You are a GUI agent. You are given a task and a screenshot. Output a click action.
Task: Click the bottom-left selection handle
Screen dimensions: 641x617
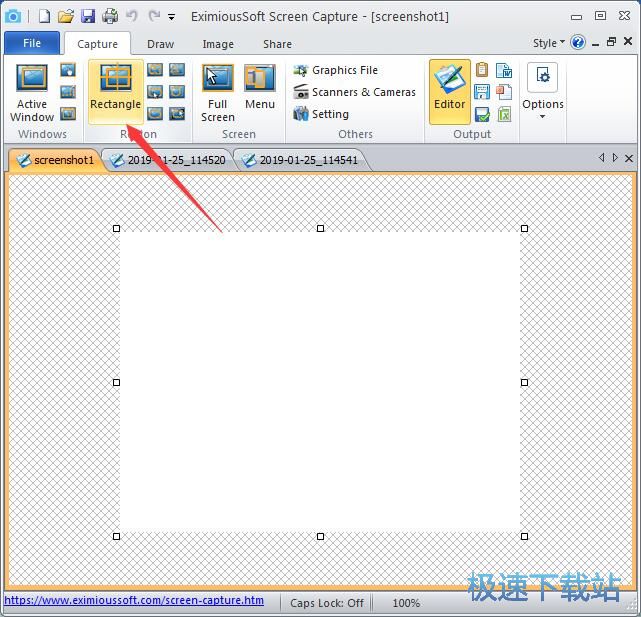[117, 536]
